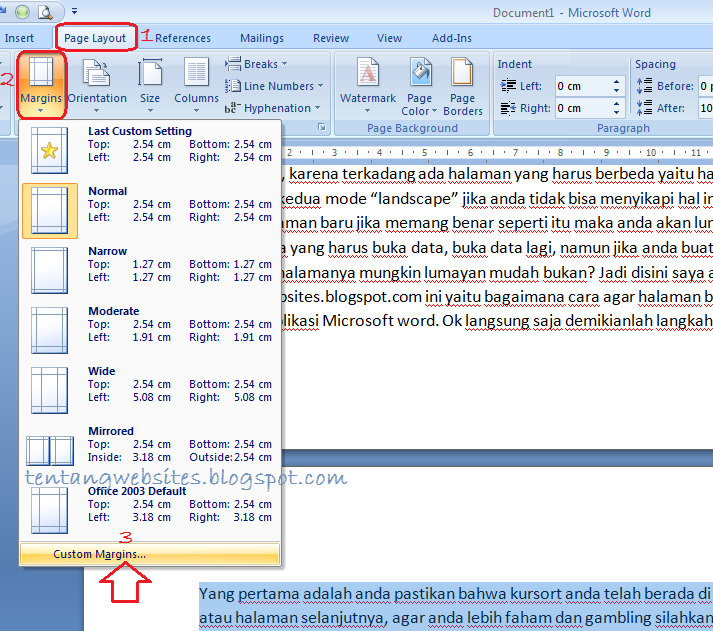Choose Office 2003 Default margins
The height and width of the screenshot is (631, 713).
point(150,511)
